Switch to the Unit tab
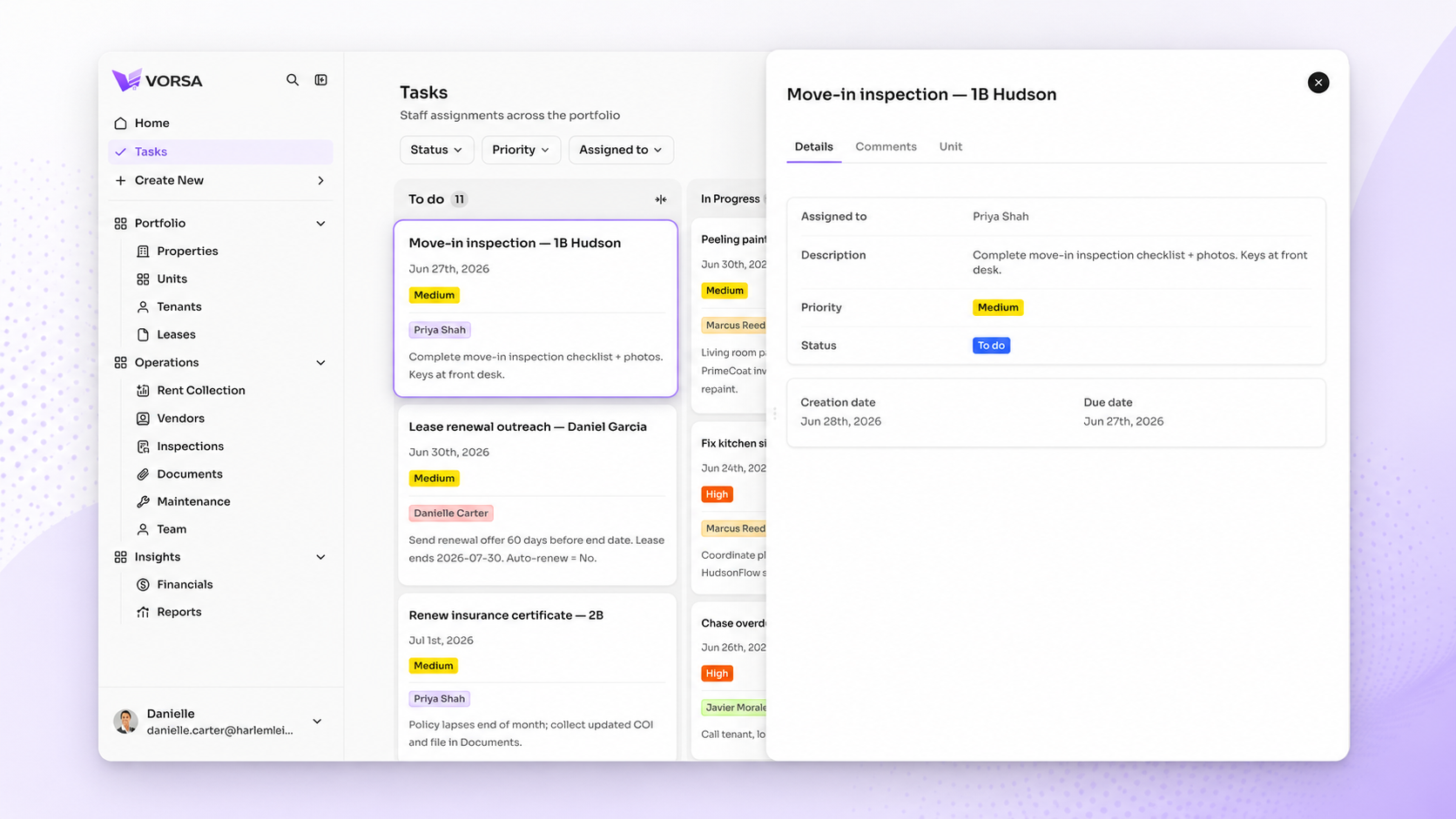 pos(950,147)
